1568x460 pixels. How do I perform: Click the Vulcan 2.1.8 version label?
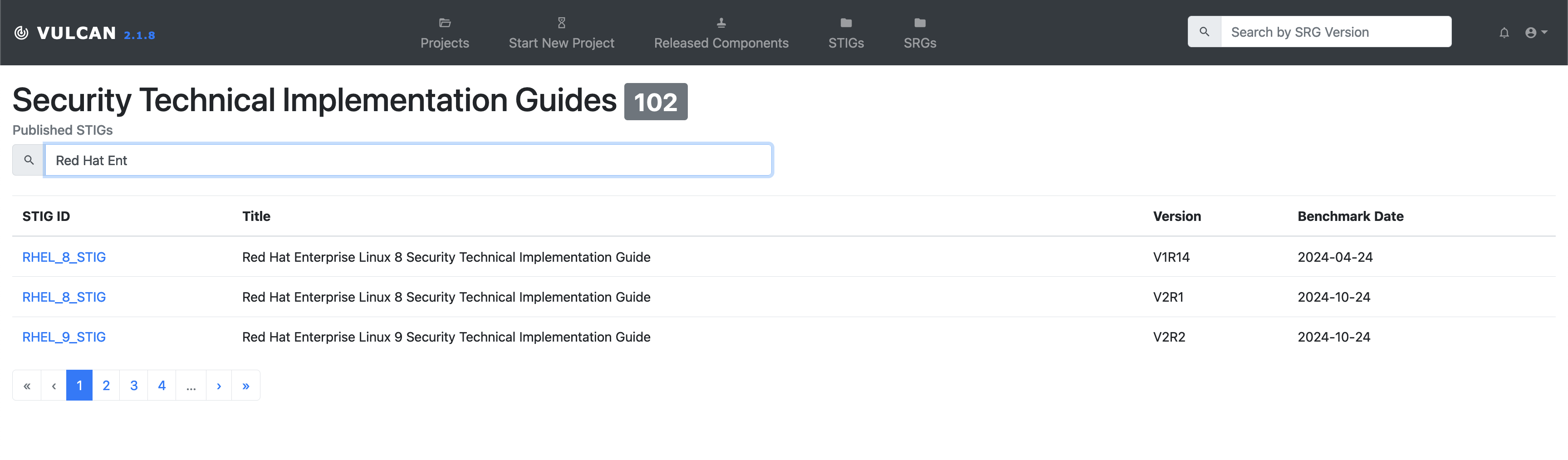pos(139,35)
